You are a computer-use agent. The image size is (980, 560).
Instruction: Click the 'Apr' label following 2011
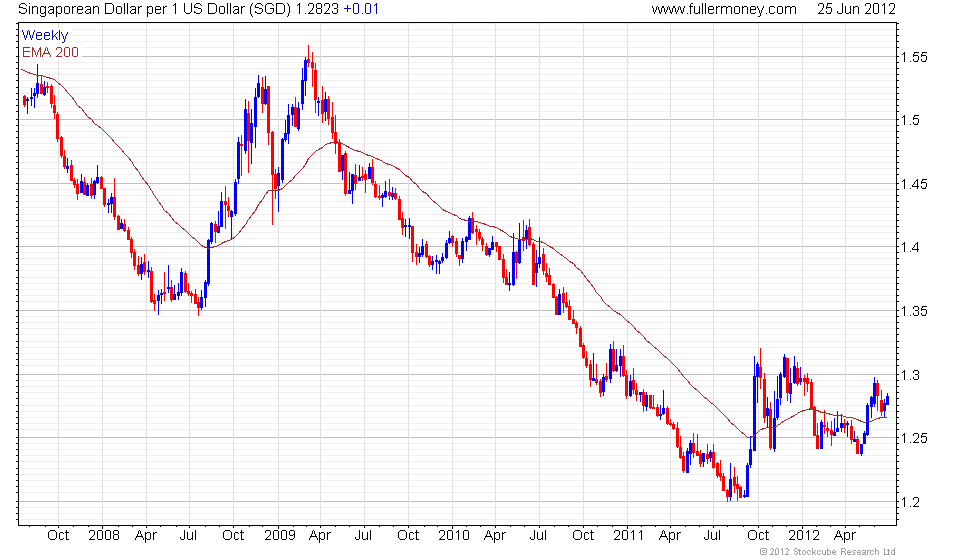click(x=670, y=536)
